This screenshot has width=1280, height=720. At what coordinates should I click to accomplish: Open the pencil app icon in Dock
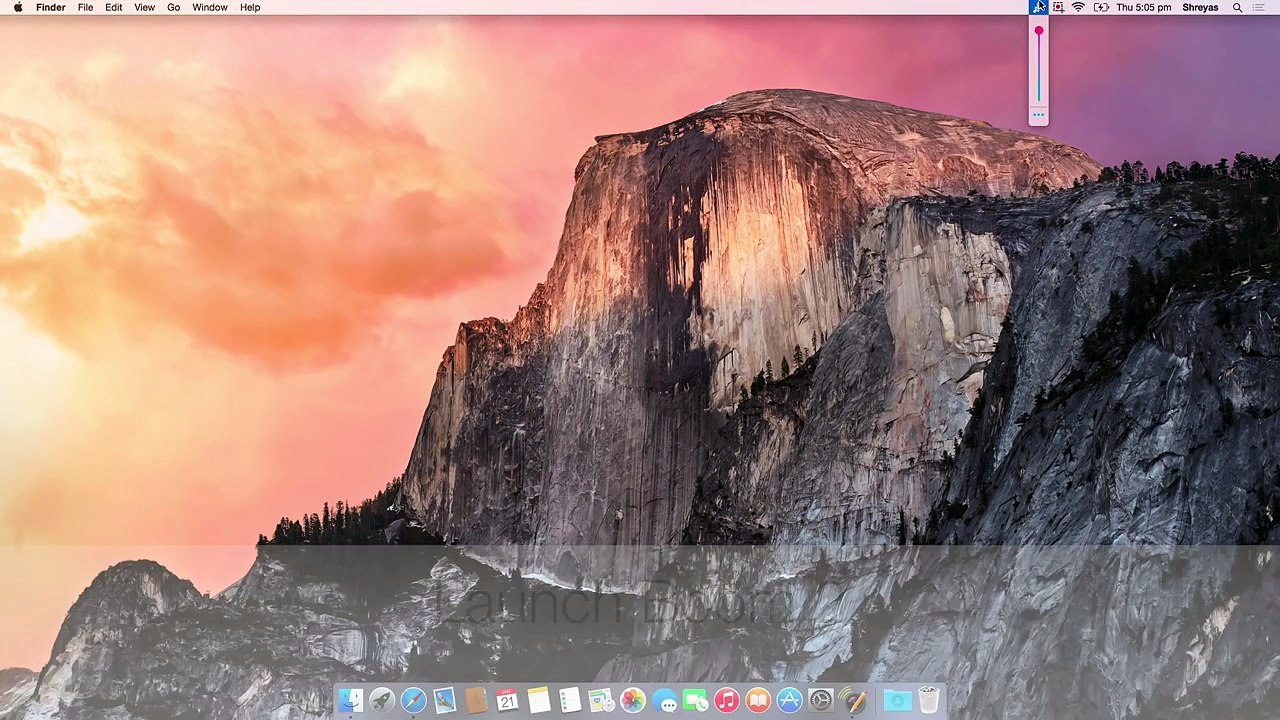pyautogui.click(x=853, y=700)
